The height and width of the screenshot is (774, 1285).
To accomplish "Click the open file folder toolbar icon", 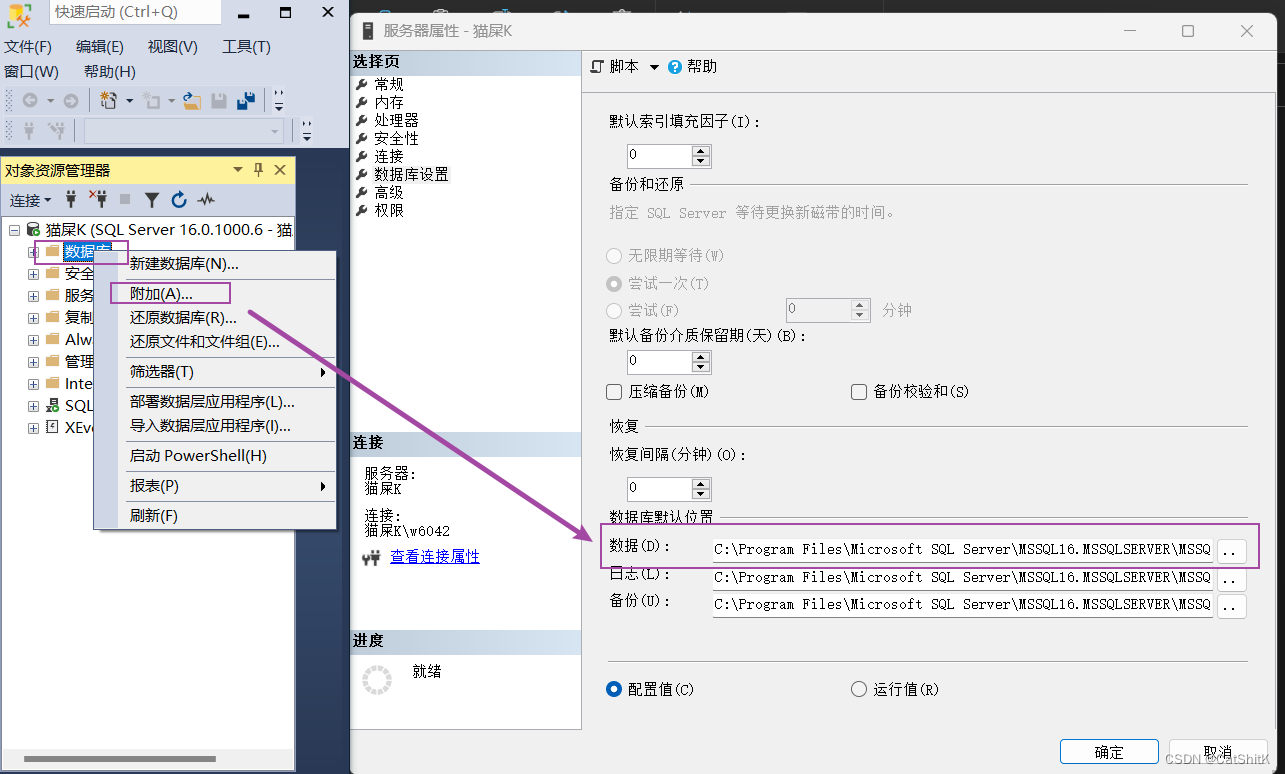I will 192,101.
